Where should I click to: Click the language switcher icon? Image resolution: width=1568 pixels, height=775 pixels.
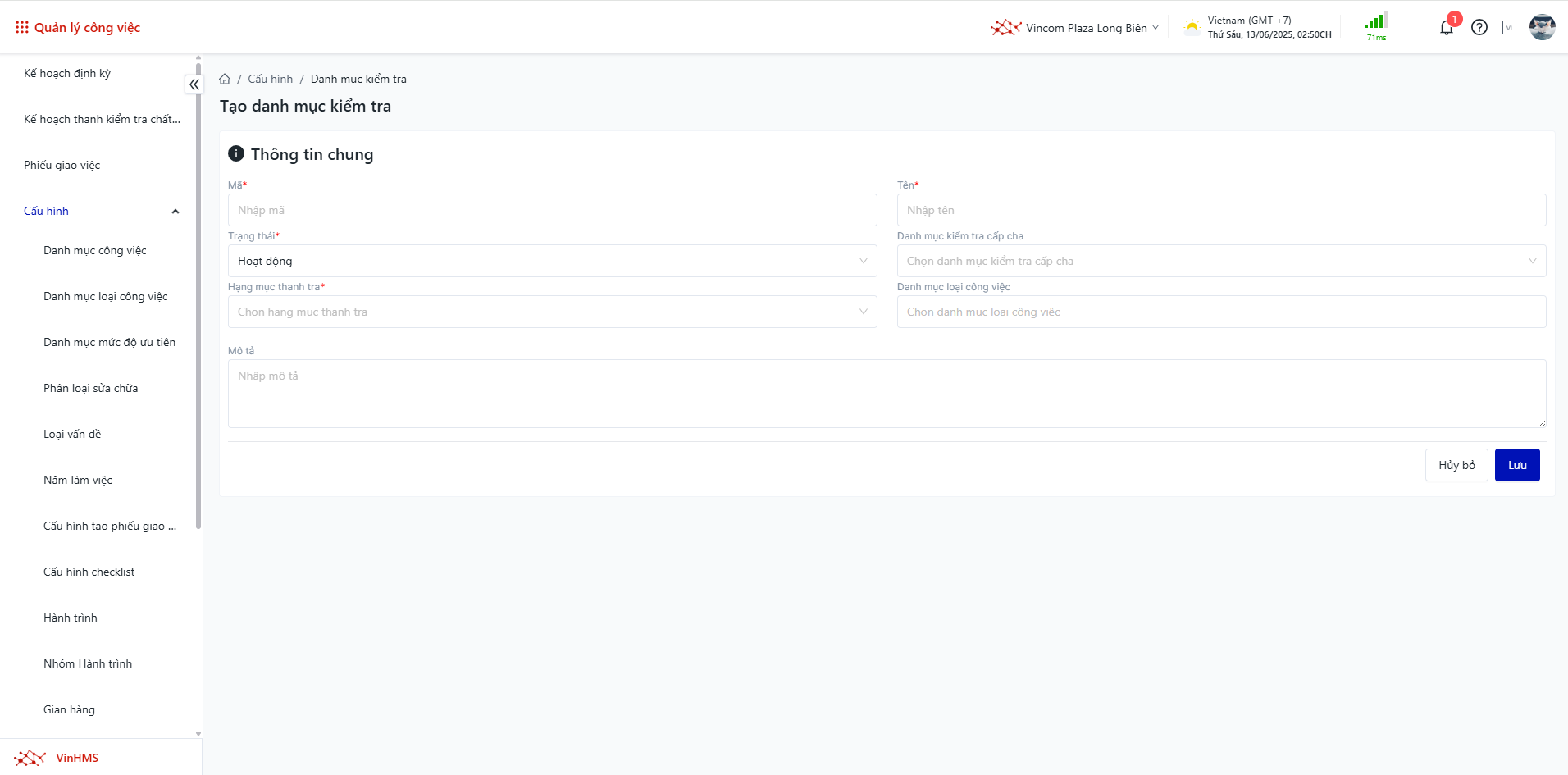pyautogui.click(x=1509, y=28)
